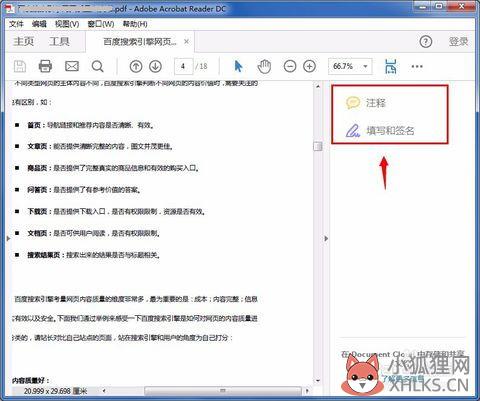
Task: Open the 66.7% zoom dropdown
Action: (350, 66)
